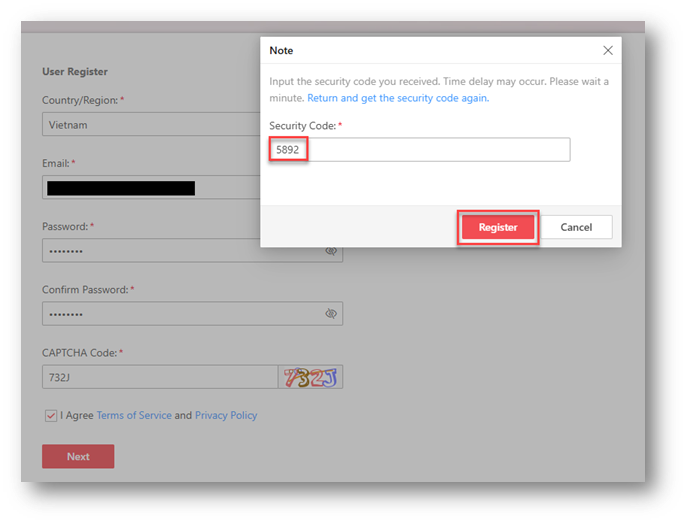Open the Country/Region dropdown showing Vietnam
This screenshot has height=524, width=687.
(150, 125)
